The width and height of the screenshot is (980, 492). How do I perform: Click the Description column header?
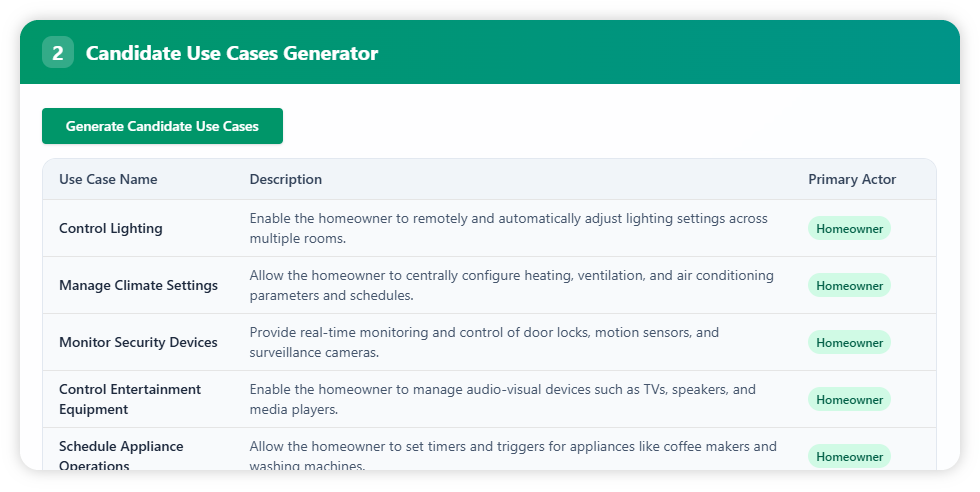click(x=286, y=180)
